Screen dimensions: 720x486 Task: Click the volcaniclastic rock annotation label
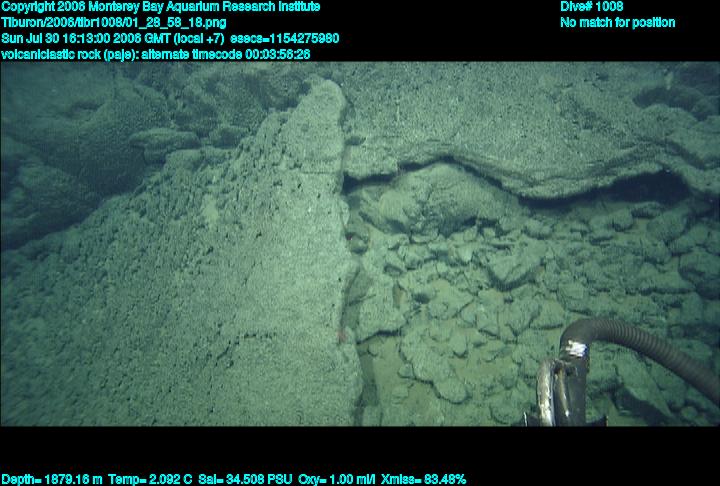(x=84, y=54)
